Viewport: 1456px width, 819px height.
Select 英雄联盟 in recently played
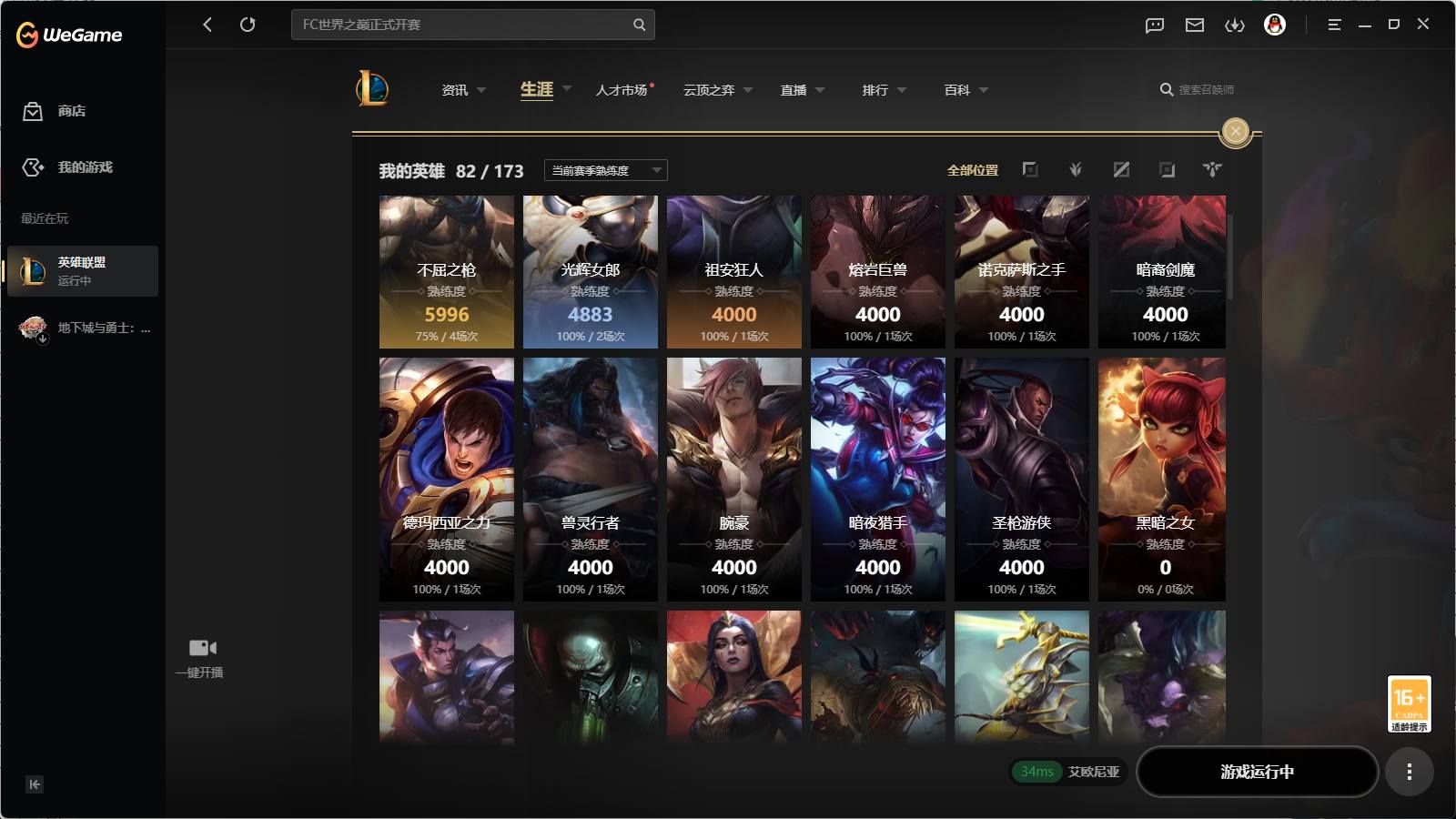[83, 271]
